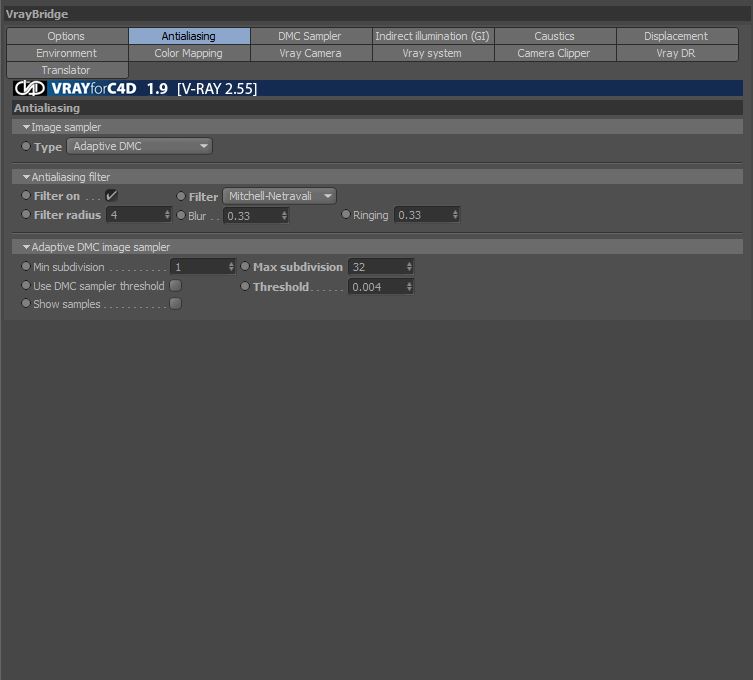This screenshot has width=753, height=680.
Task: Click the Max subdivision animation dot
Action: [x=245, y=266]
